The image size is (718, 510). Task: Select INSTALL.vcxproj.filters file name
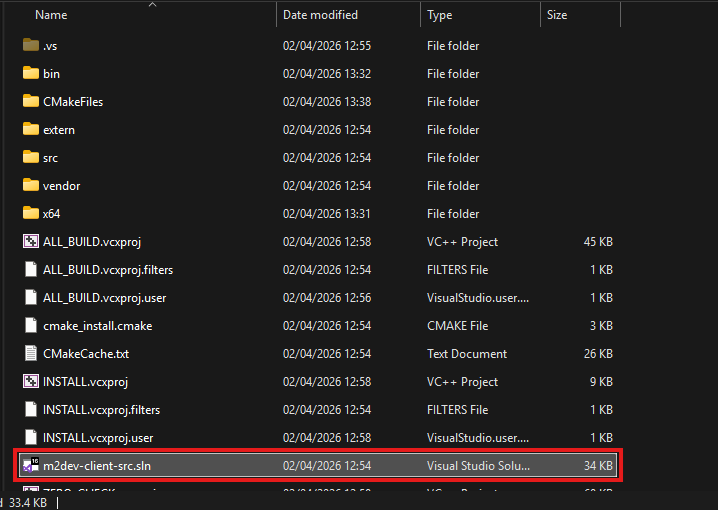pyautogui.click(x=101, y=410)
